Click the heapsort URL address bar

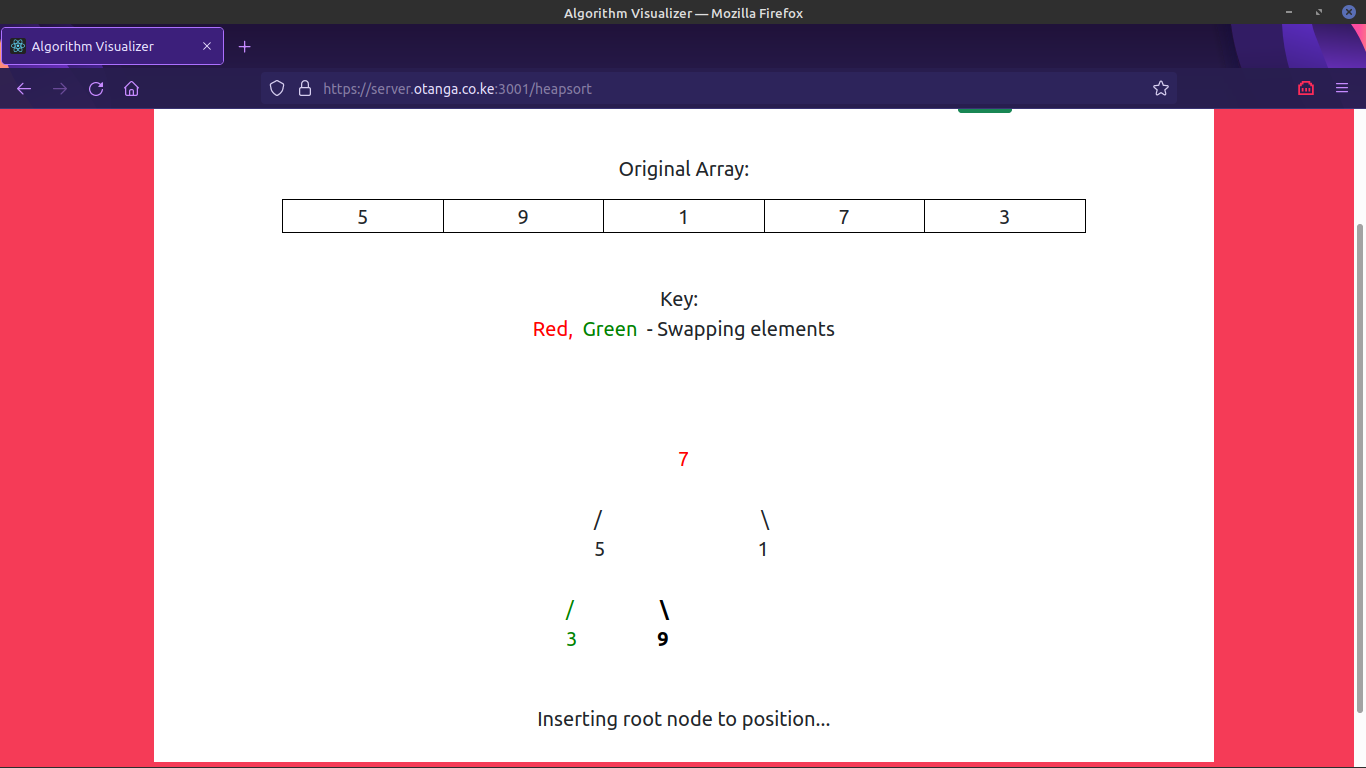point(700,88)
